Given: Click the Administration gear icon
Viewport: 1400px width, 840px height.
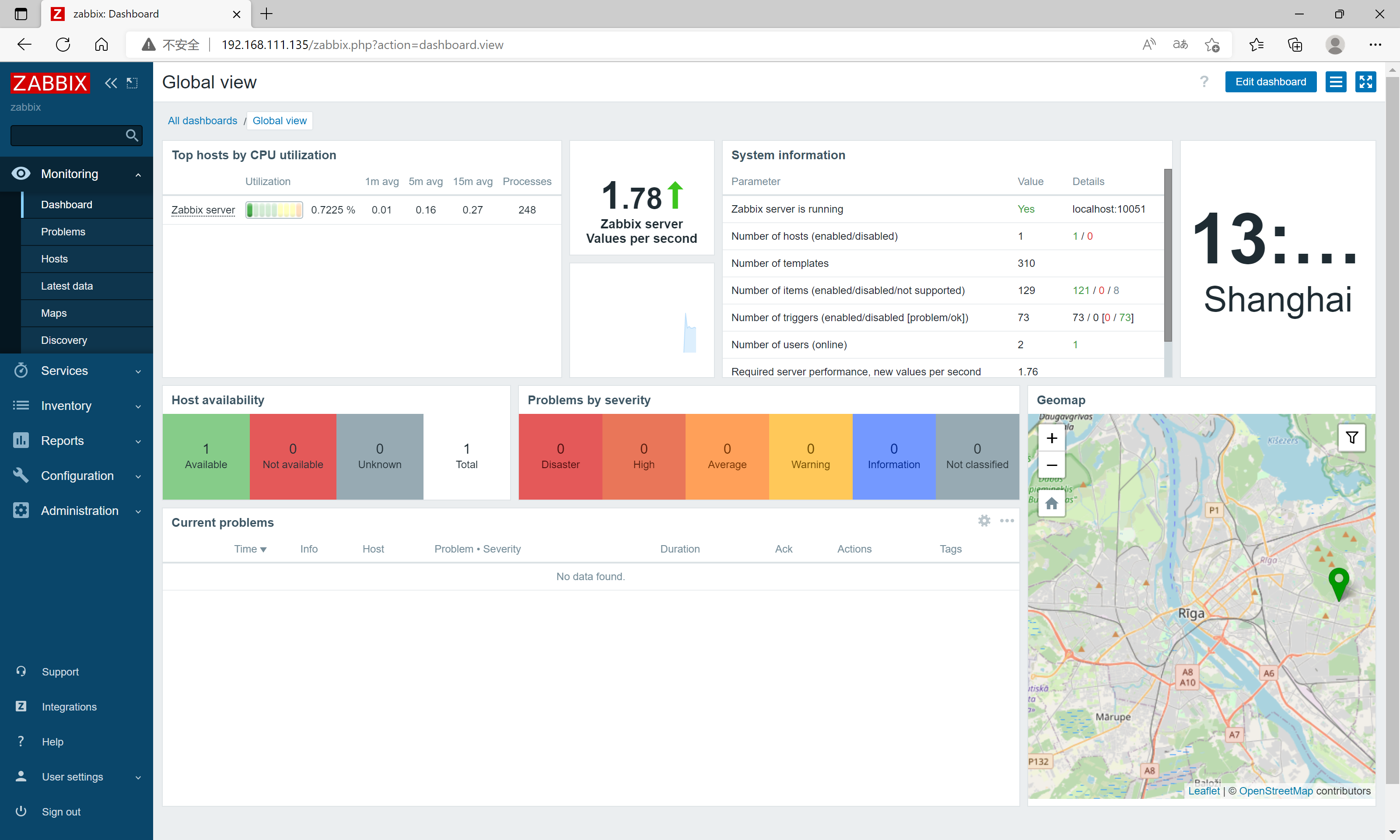Looking at the screenshot, I should (21, 511).
